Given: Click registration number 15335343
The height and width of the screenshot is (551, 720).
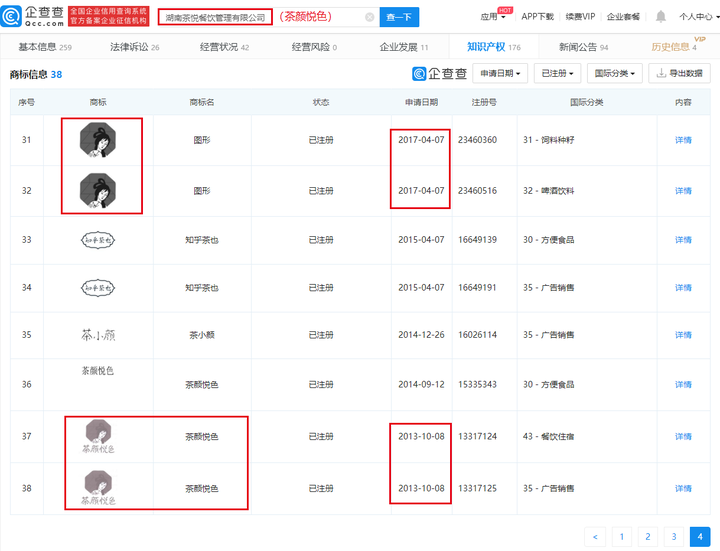Looking at the screenshot, I should coord(477,384).
